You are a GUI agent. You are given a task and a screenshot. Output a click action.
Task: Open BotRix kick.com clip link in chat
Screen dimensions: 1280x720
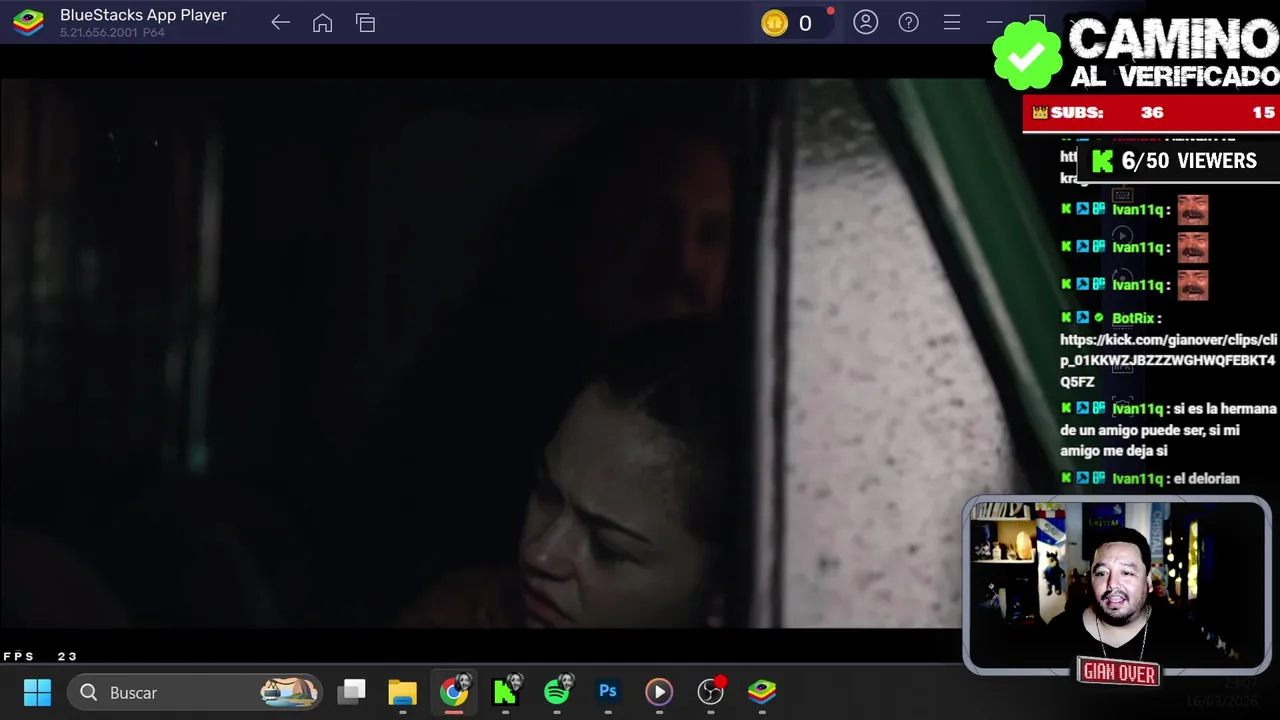coord(1168,360)
